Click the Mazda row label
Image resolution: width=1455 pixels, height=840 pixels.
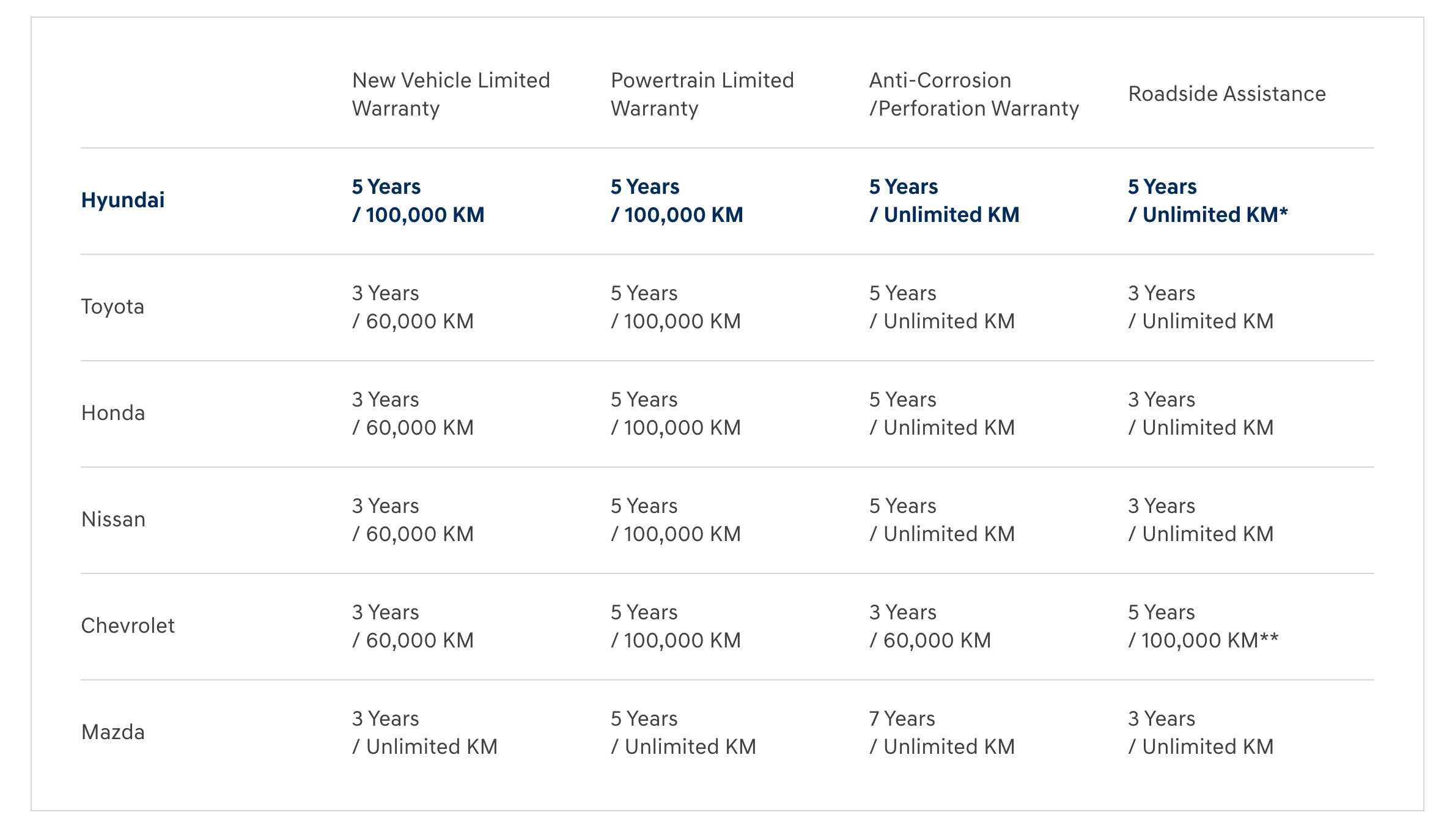coord(113,732)
